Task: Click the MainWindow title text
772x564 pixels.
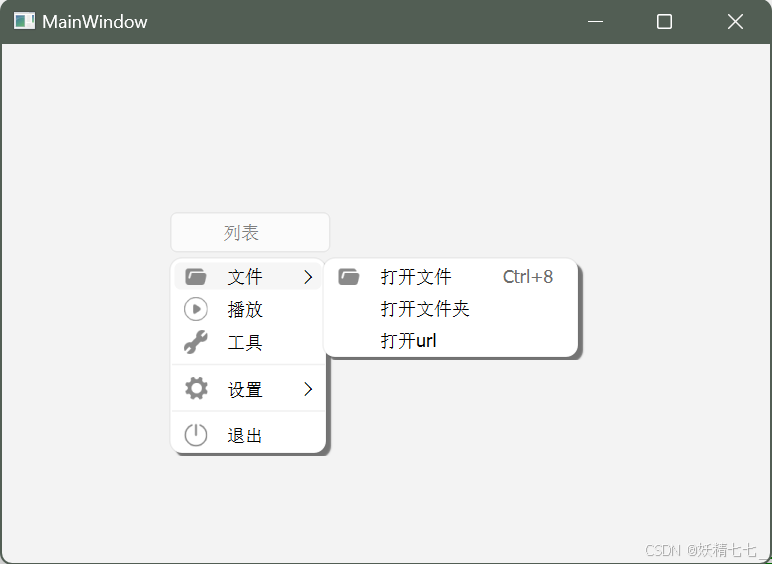Action: click(x=95, y=22)
